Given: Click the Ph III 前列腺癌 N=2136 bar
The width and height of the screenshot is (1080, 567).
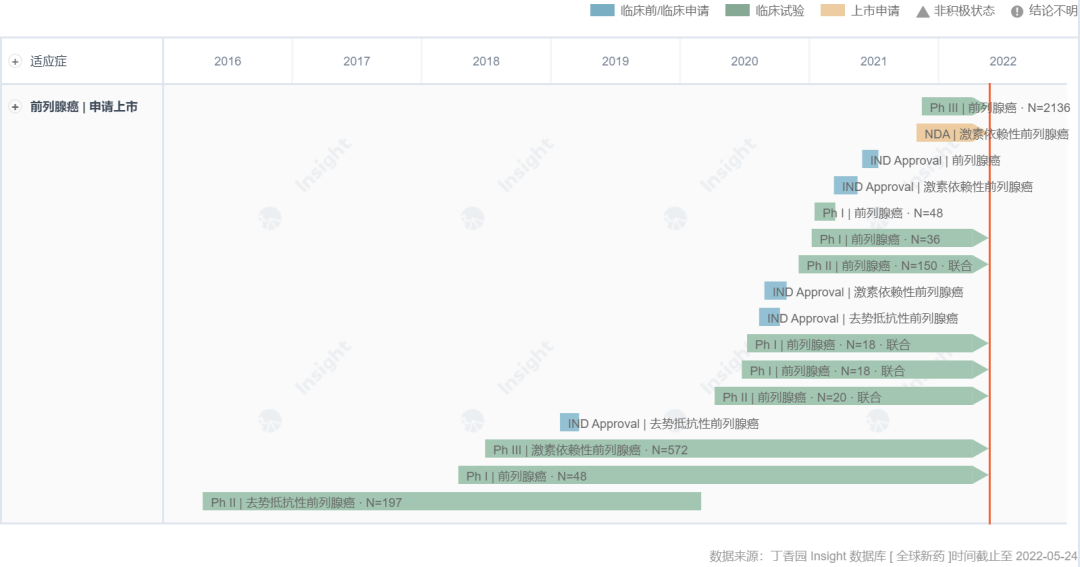Looking at the screenshot, I should 950,107.
